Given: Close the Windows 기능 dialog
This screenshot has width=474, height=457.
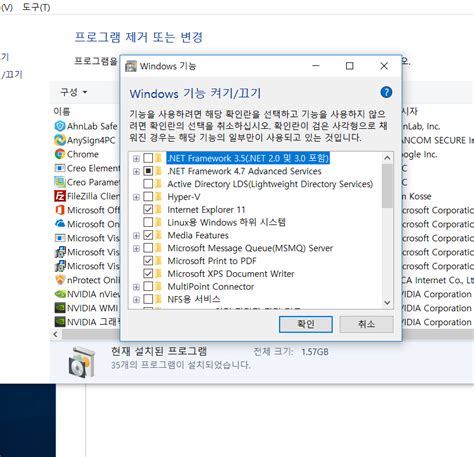Looking at the screenshot, I should point(384,66).
